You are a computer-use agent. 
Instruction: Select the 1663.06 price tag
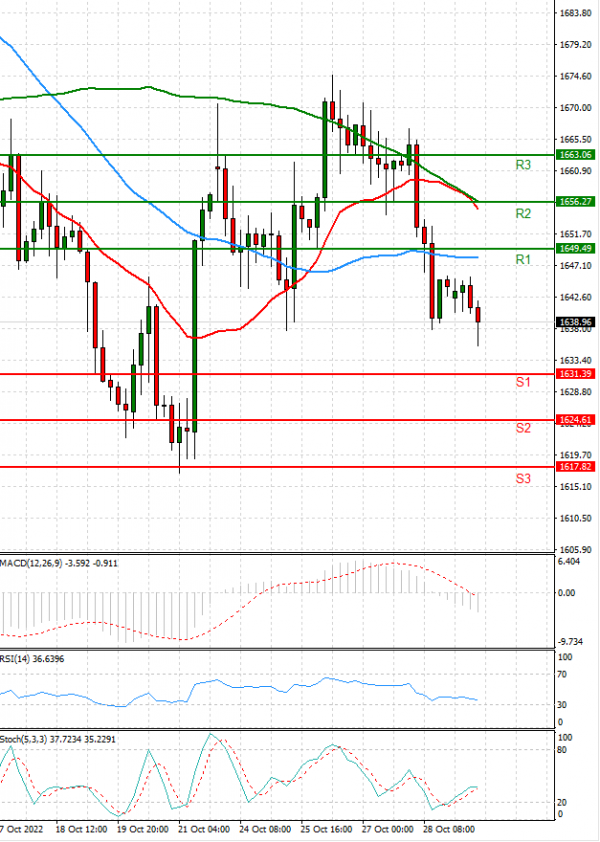point(575,155)
